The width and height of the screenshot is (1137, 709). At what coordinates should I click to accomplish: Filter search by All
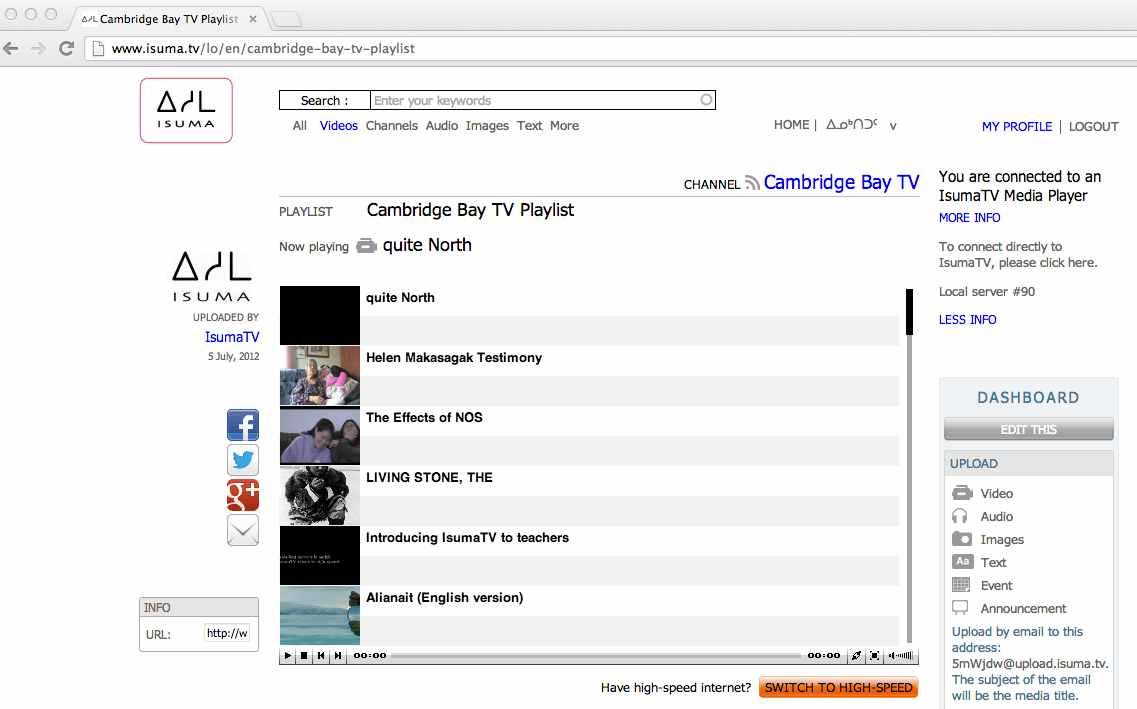[299, 125]
